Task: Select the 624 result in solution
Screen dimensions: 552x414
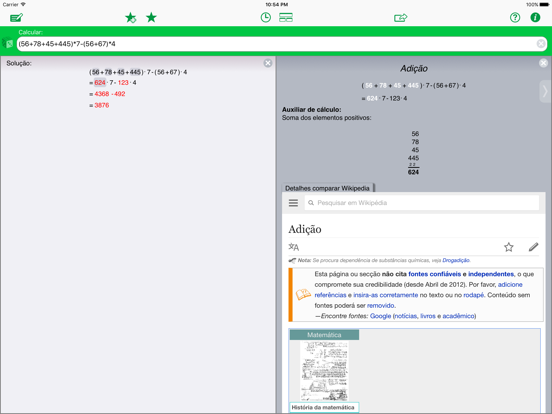Action: tap(100, 83)
